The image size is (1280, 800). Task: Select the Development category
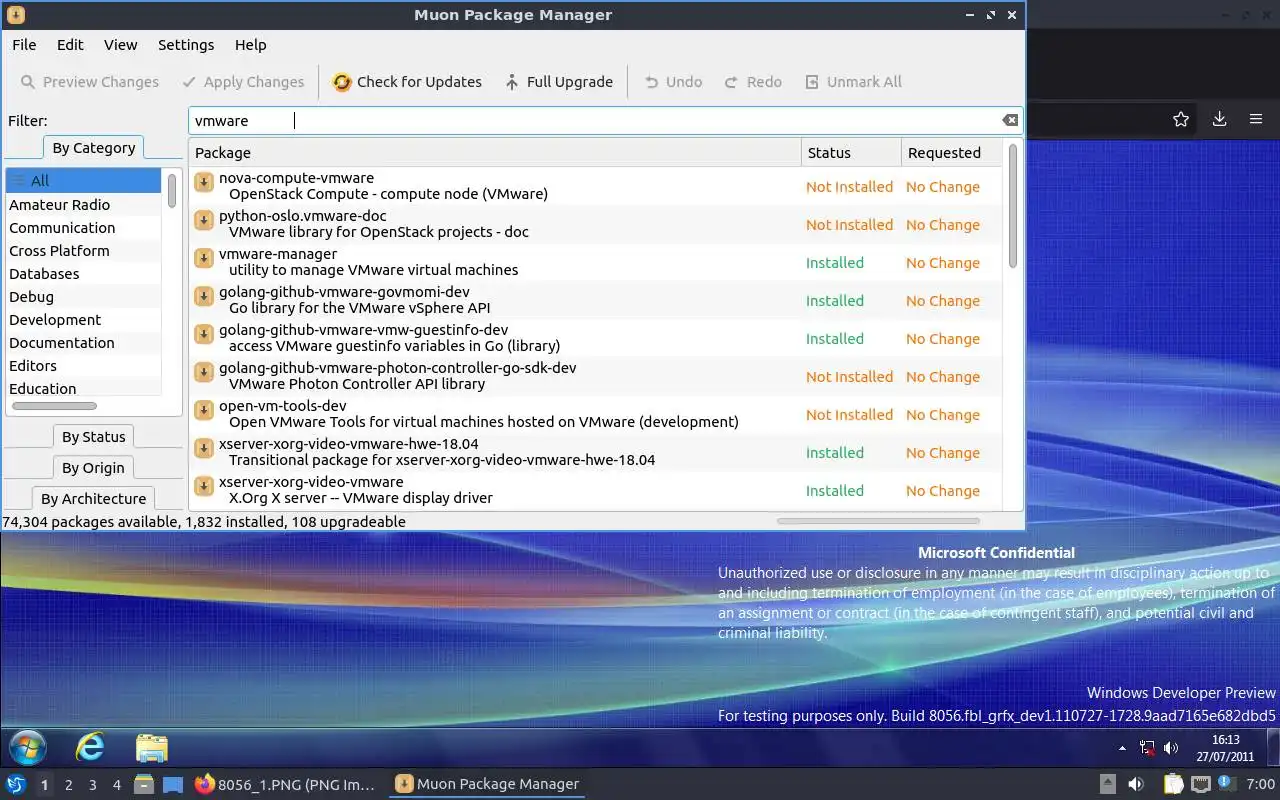pos(84,320)
